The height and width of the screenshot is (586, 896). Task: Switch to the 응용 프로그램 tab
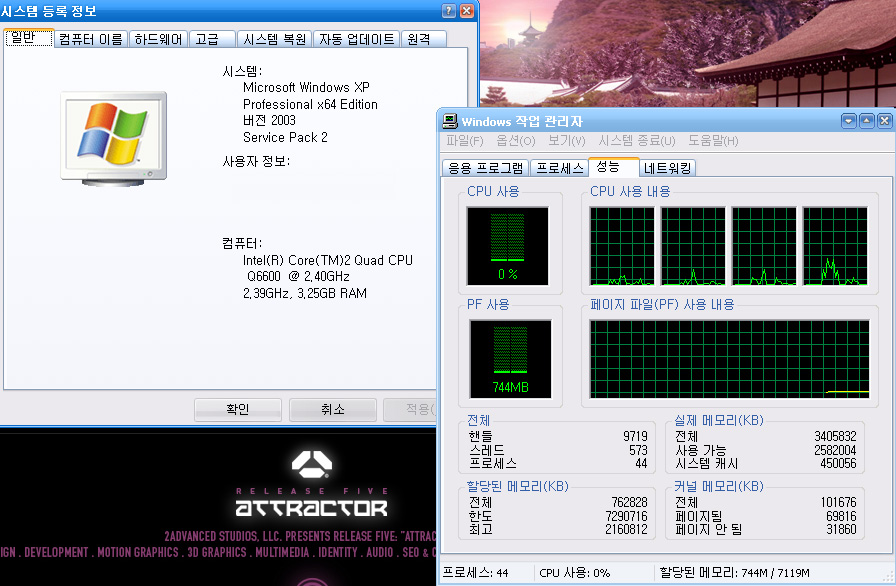point(485,168)
